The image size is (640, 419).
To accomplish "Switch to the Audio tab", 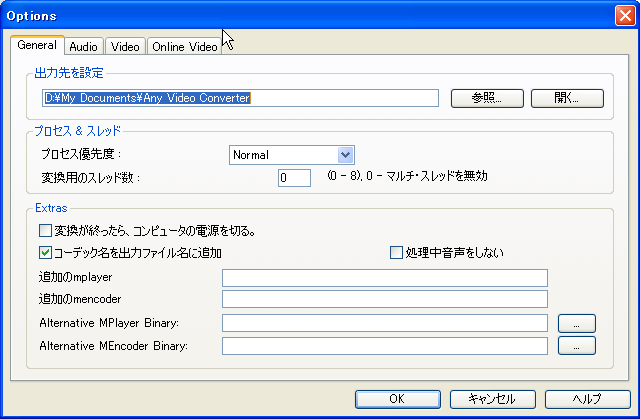I will (84, 46).
